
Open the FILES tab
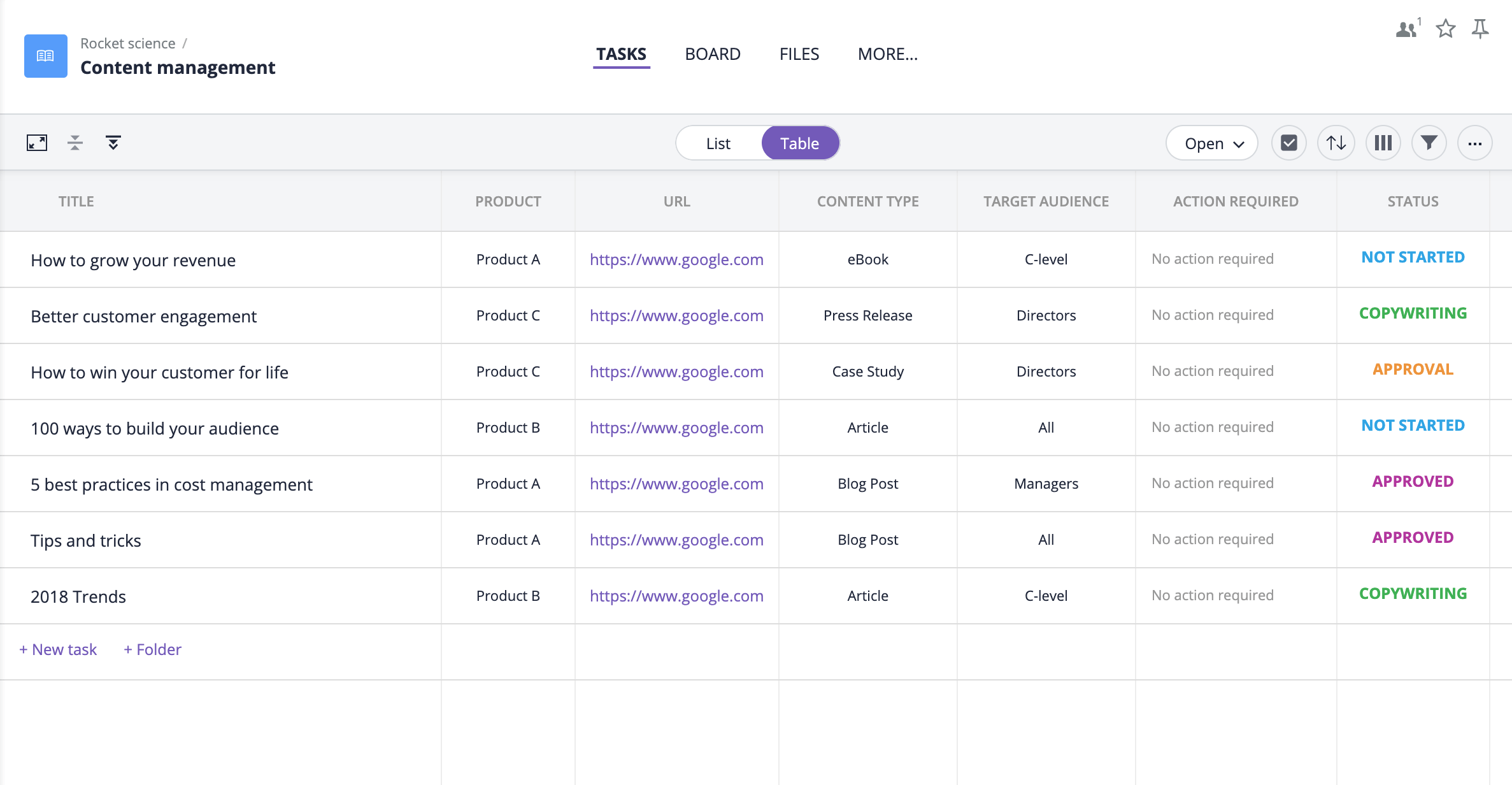pos(799,54)
